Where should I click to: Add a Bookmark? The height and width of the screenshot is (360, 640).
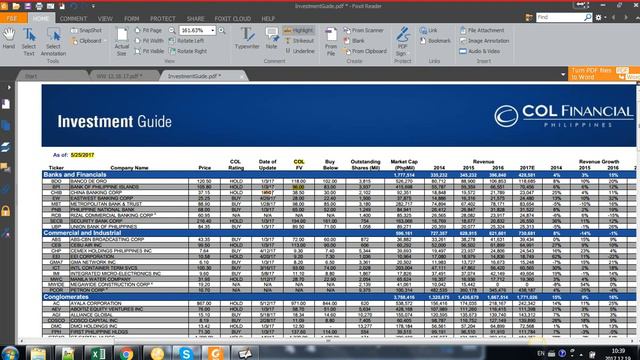point(435,41)
